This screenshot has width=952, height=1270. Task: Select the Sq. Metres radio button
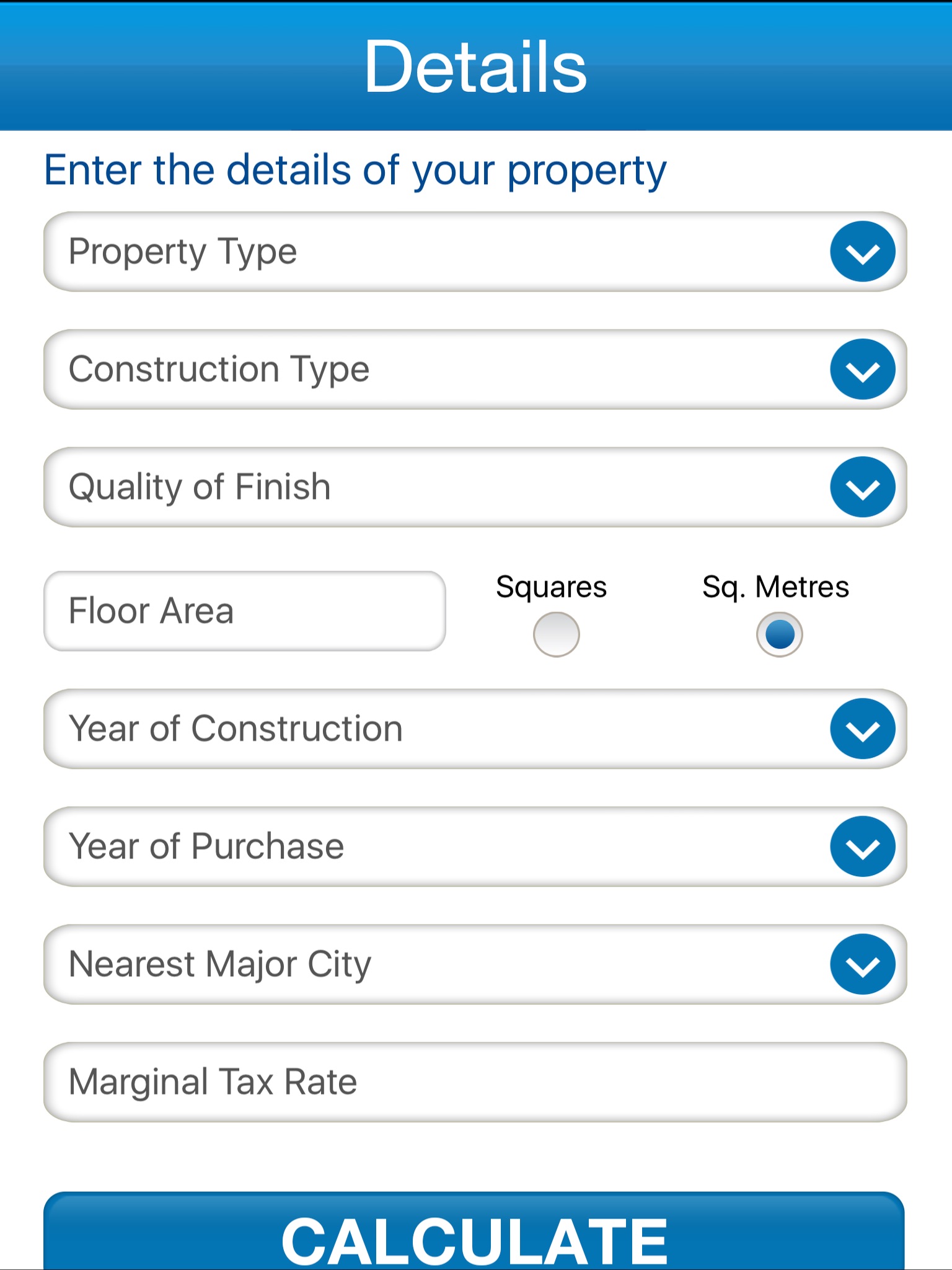(x=779, y=634)
